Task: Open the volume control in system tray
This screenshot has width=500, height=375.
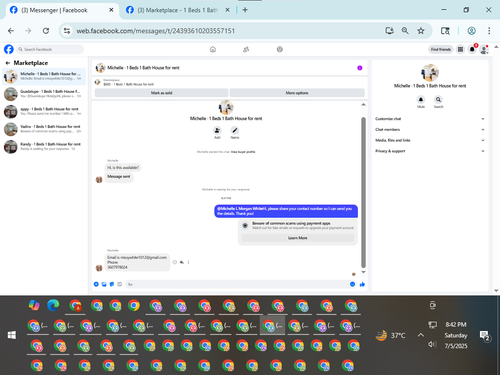Action: click(432, 344)
